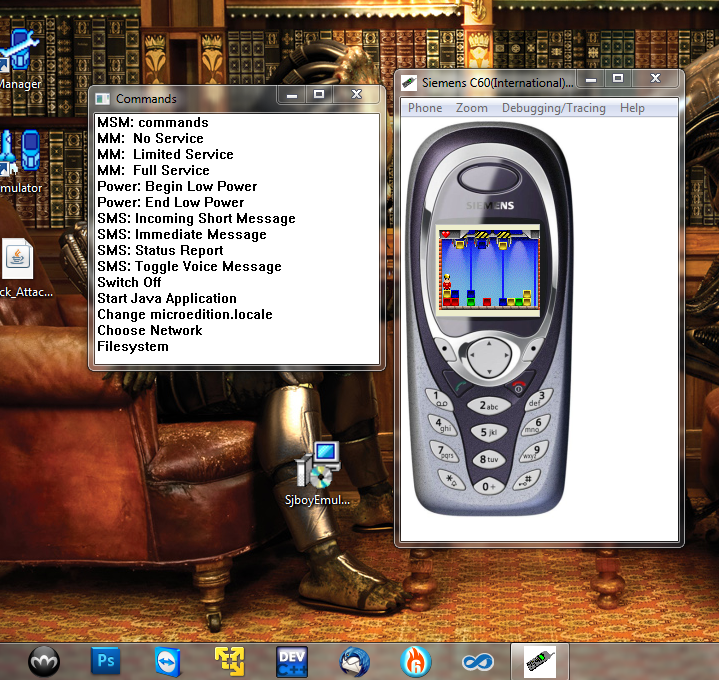Open the Debugging/Tracing menu

tap(553, 108)
